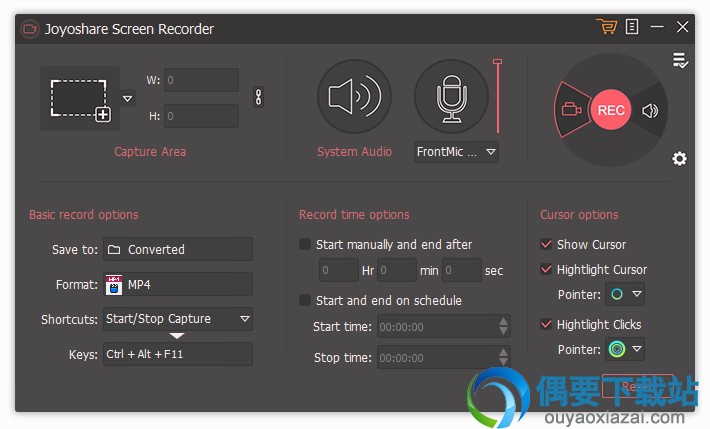Image resolution: width=710 pixels, height=429 pixels.
Task: Open the Hightlight Cursor pointer color dropdown
Action: (x=625, y=294)
